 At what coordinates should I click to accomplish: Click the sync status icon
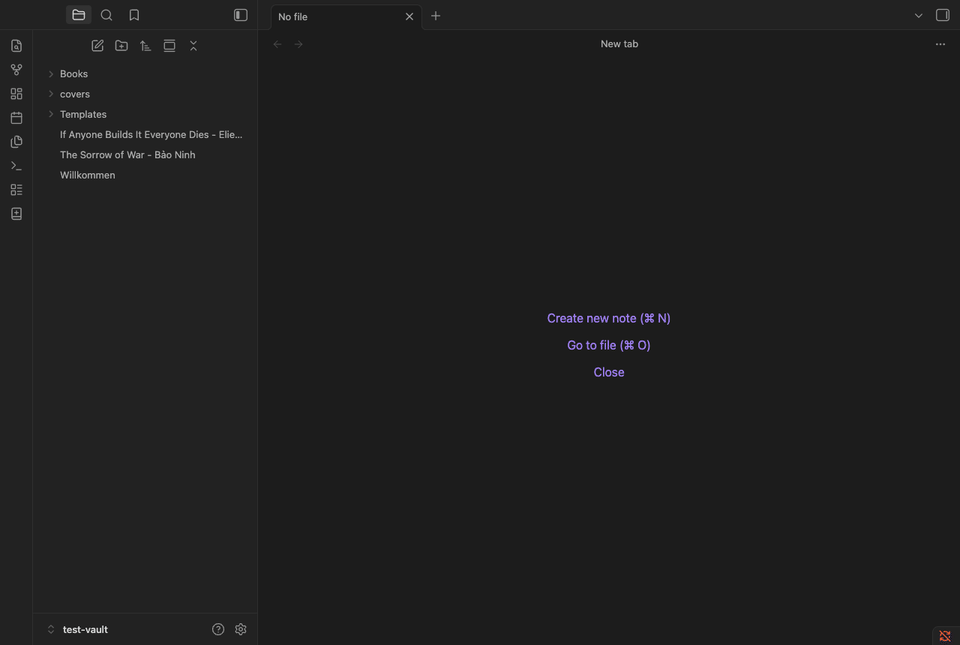coord(945,636)
